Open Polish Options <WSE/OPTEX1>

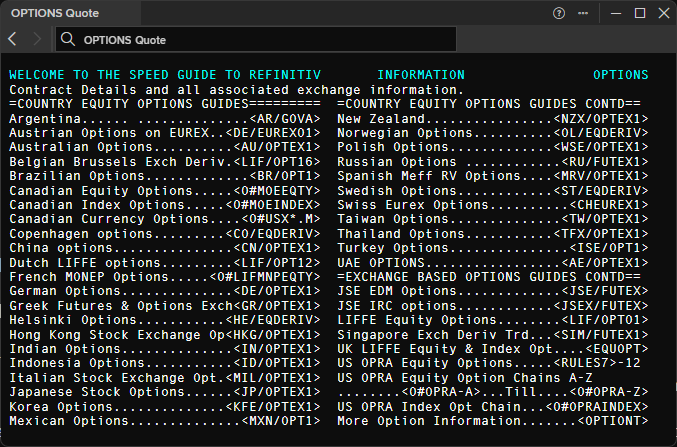click(601, 147)
